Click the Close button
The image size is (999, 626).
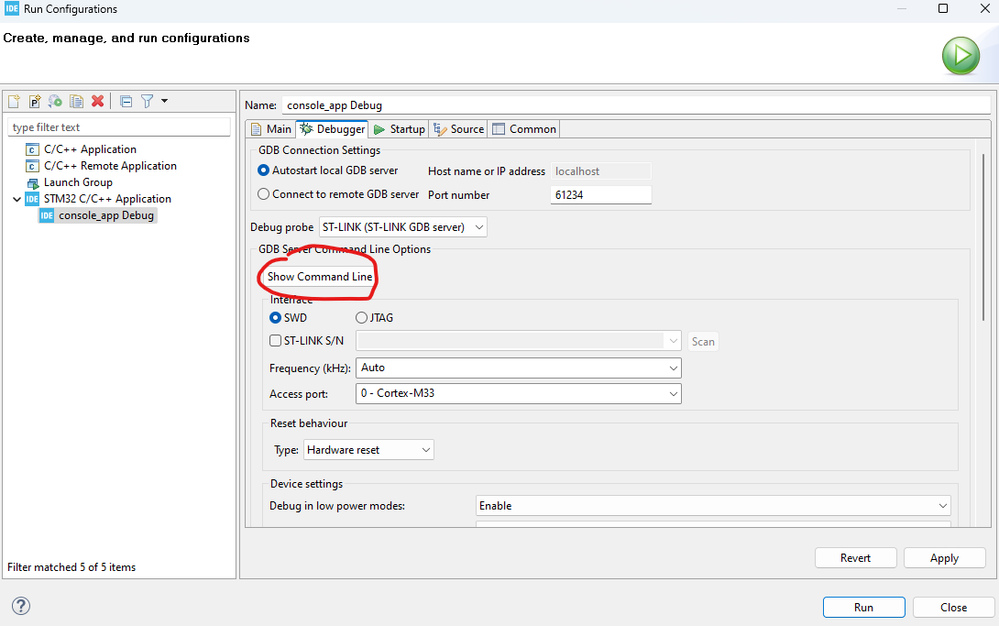point(954,608)
